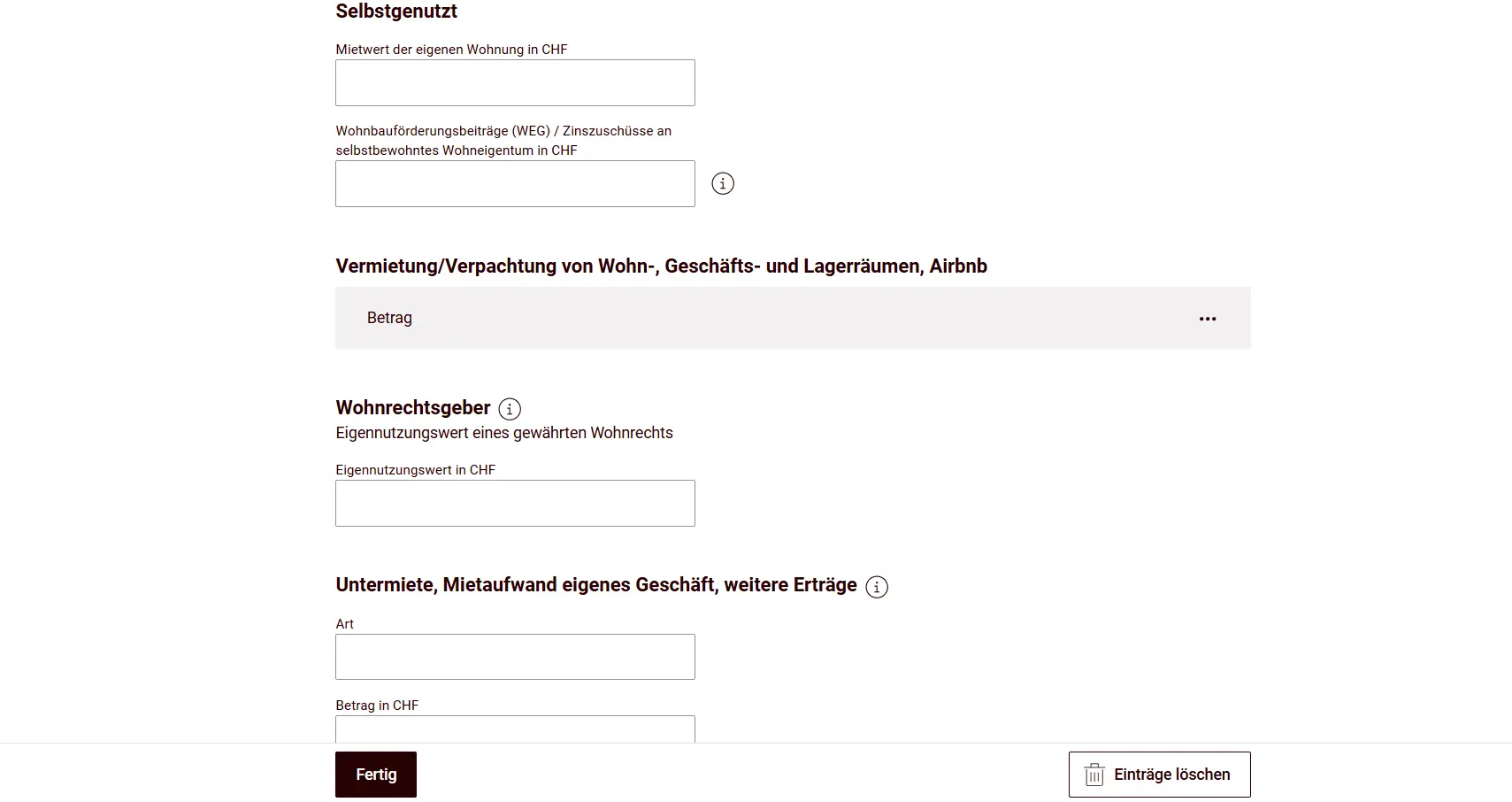This screenshot has height=802, width=1512.
Task: Click the Art text field
Action: click(515, 657)
